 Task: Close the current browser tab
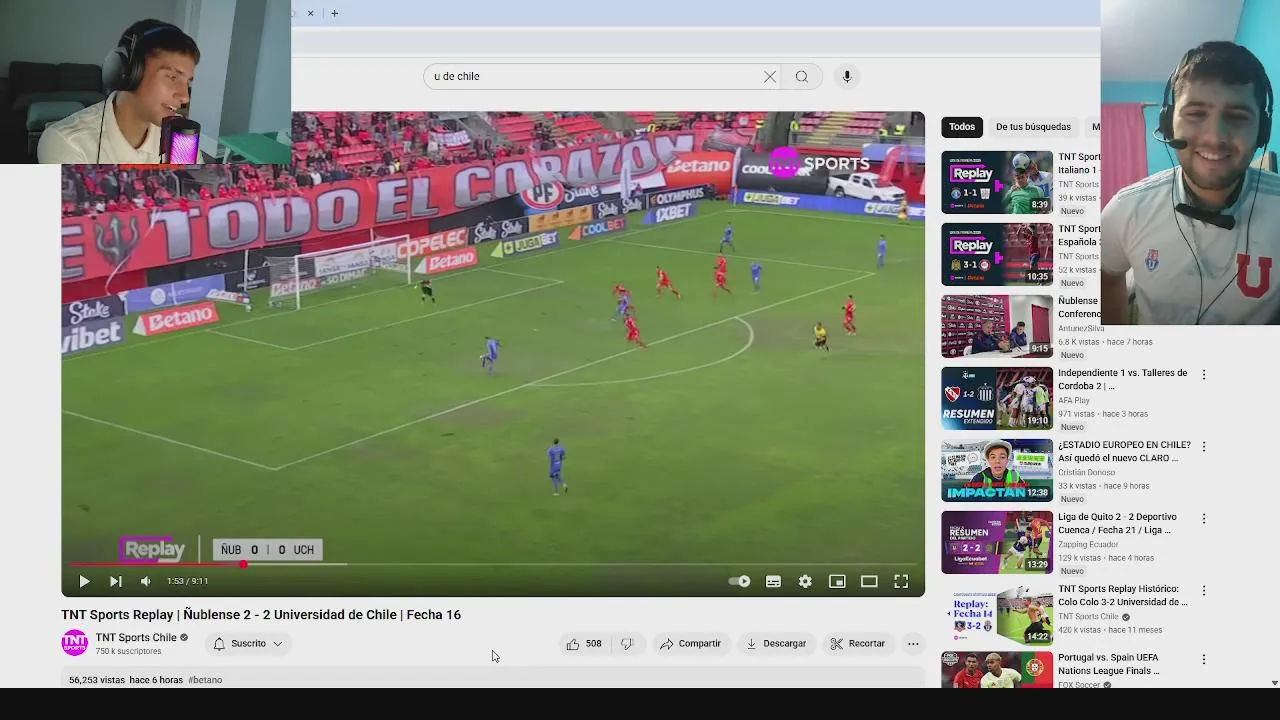pos(310,13)
